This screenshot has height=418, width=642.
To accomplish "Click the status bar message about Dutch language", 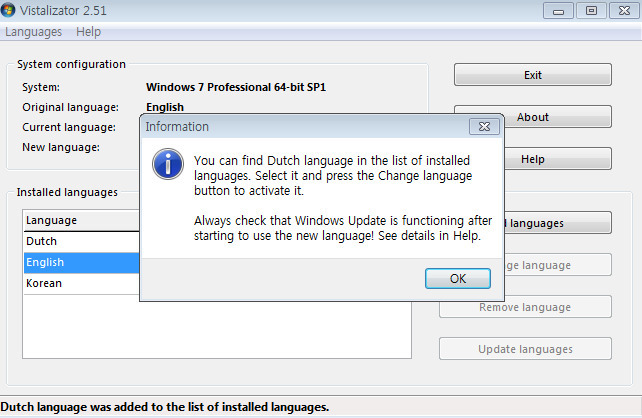I will [x=165, y=407].
